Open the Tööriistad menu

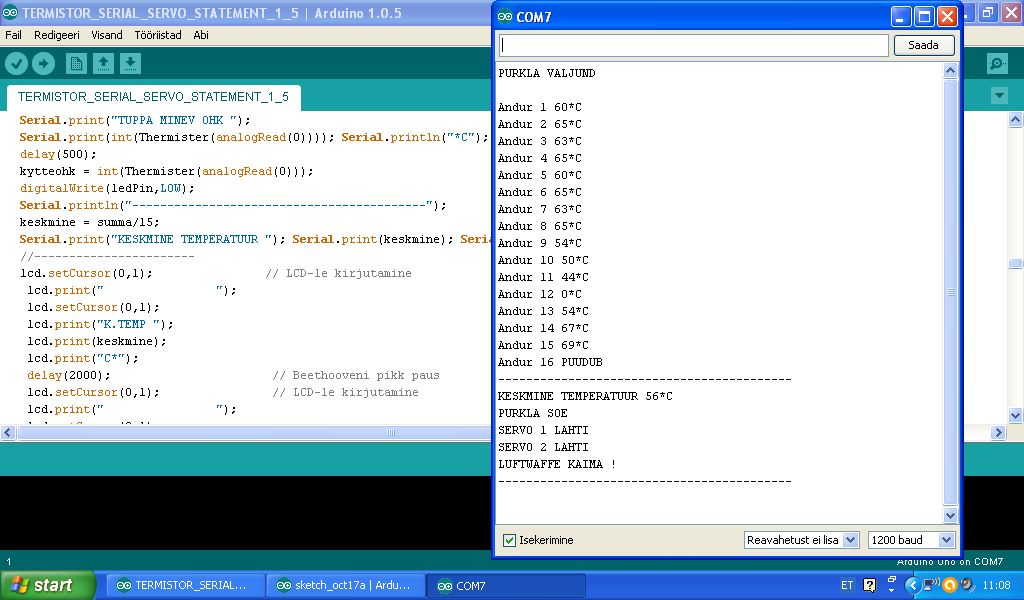click(x=158, y=35)
